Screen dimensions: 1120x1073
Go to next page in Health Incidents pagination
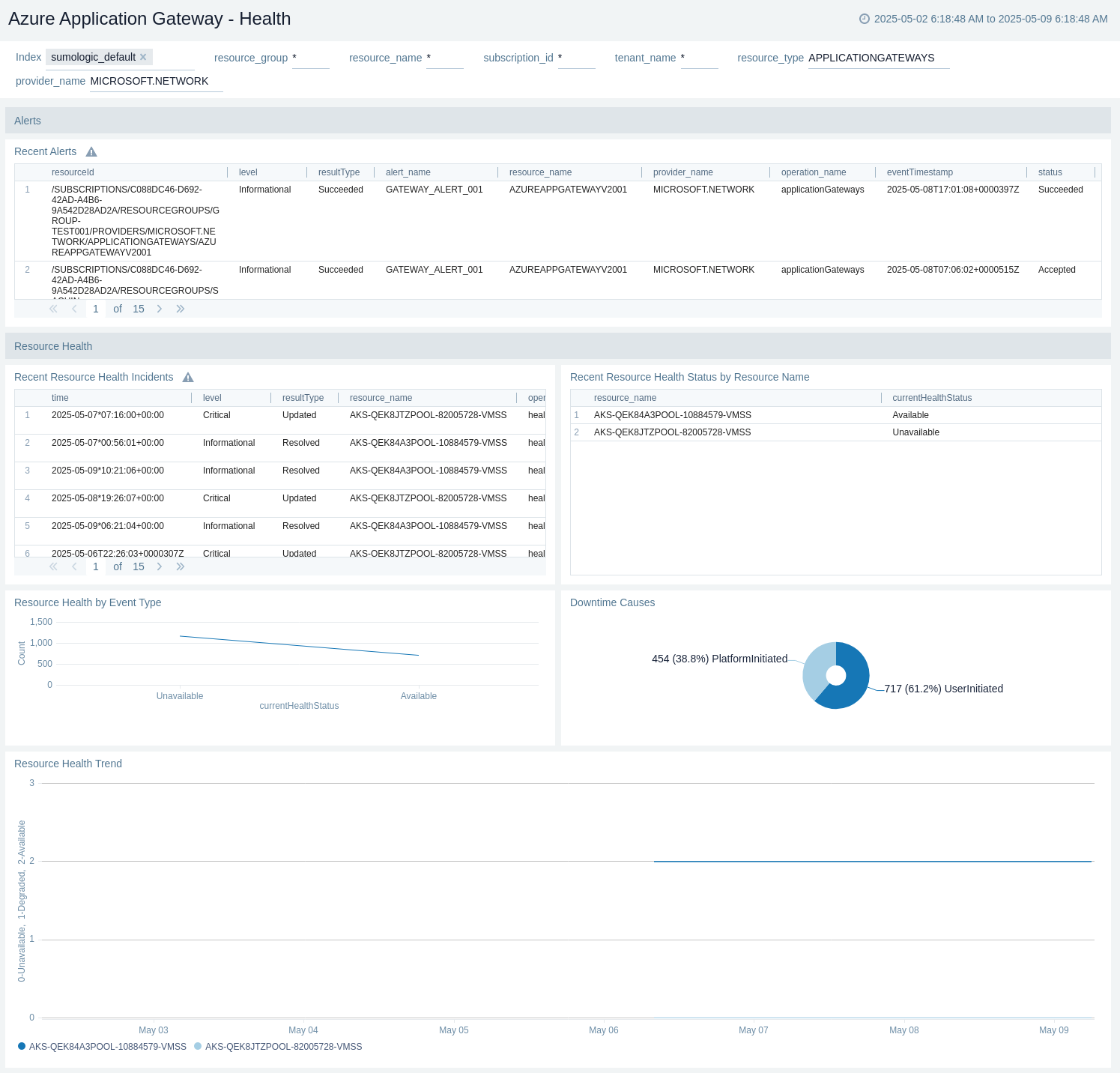pyautogui.click(x=160, y=566)
